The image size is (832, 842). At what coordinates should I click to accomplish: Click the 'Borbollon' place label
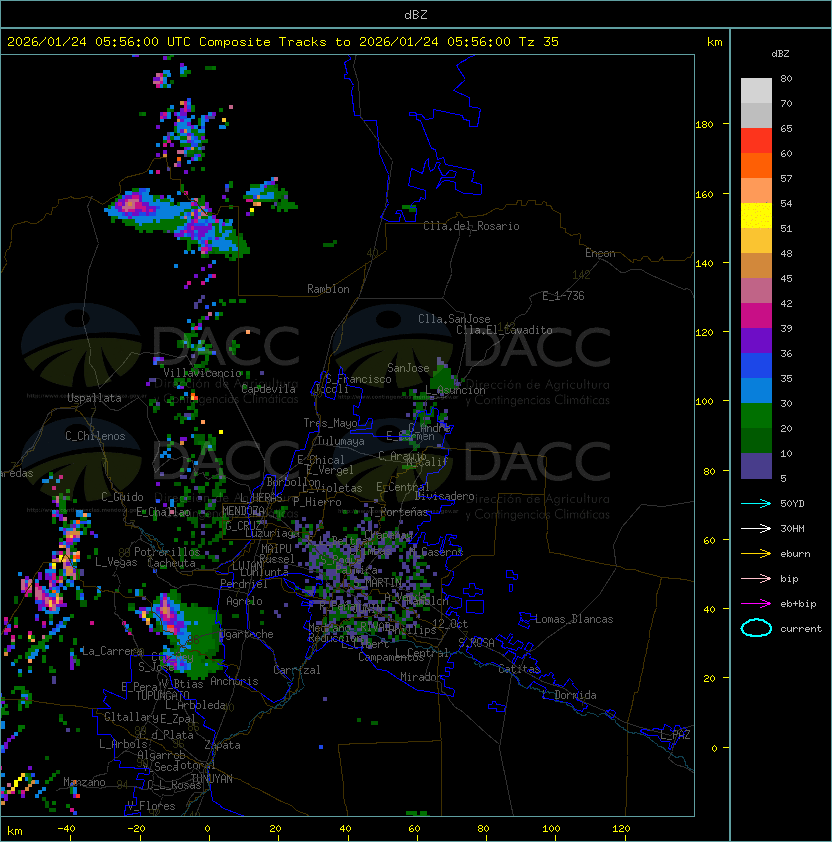pyautogui.click(x=294, y=482)
